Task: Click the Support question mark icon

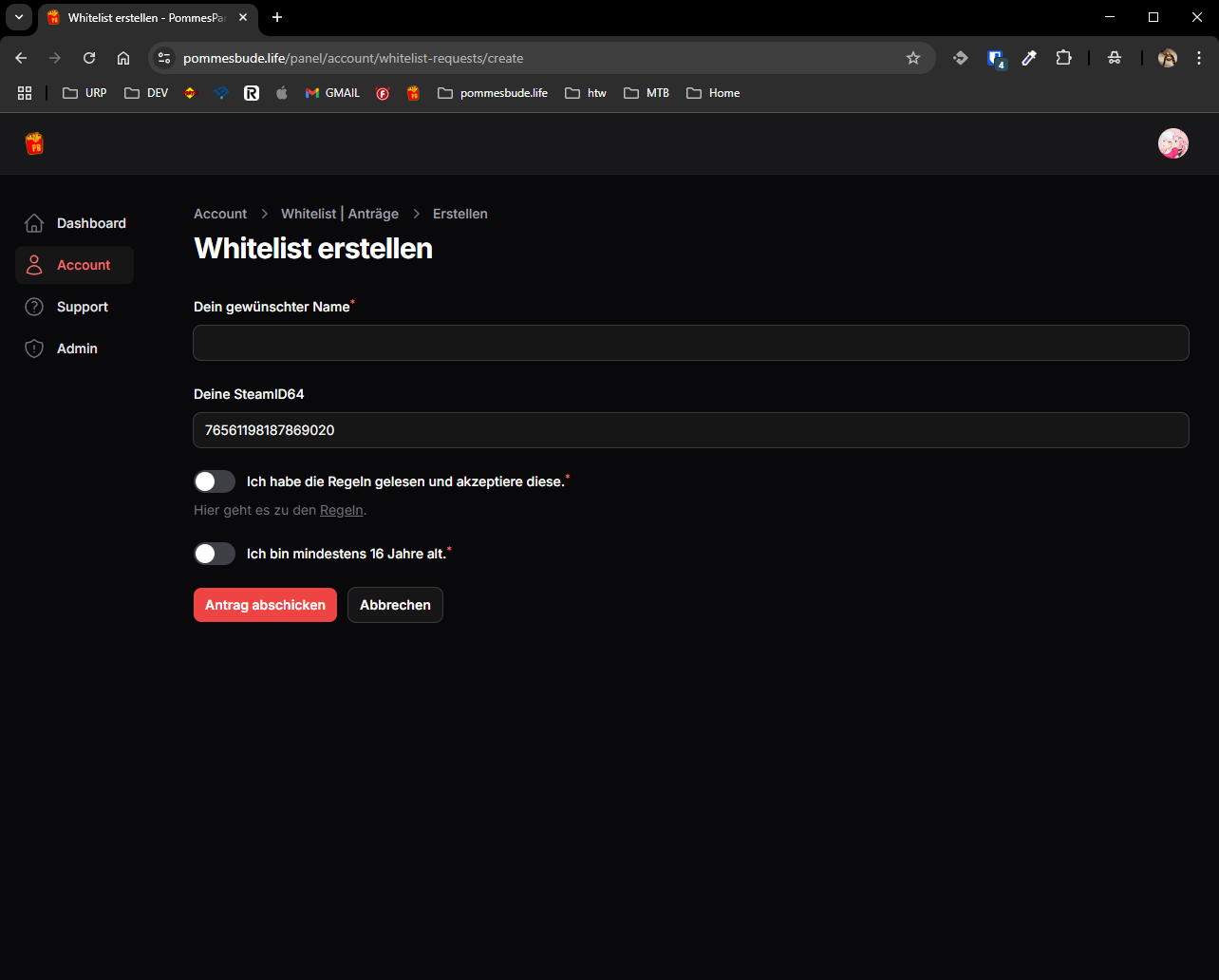Action: (34, 307)
